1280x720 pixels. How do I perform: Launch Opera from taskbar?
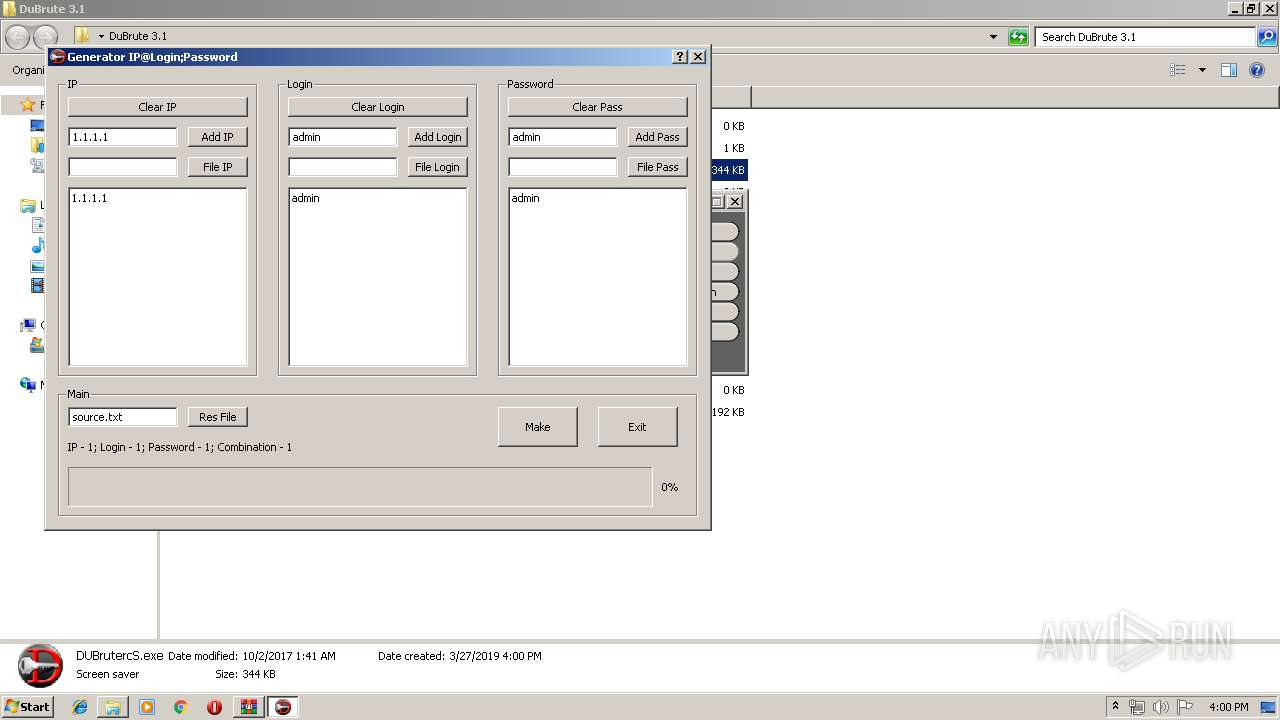[x=214, y=707]
